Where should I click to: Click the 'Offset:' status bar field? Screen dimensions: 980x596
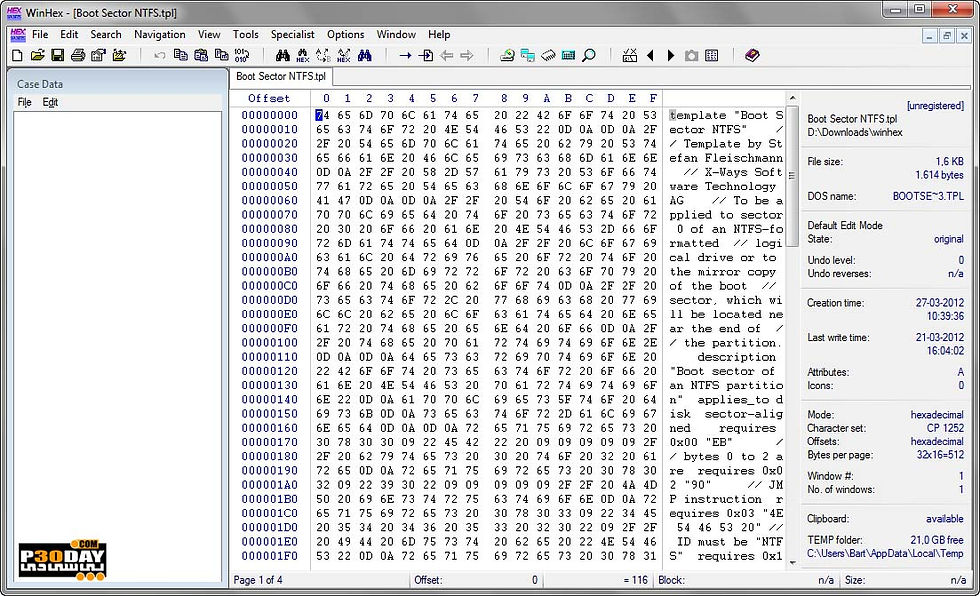click(476, 580)
